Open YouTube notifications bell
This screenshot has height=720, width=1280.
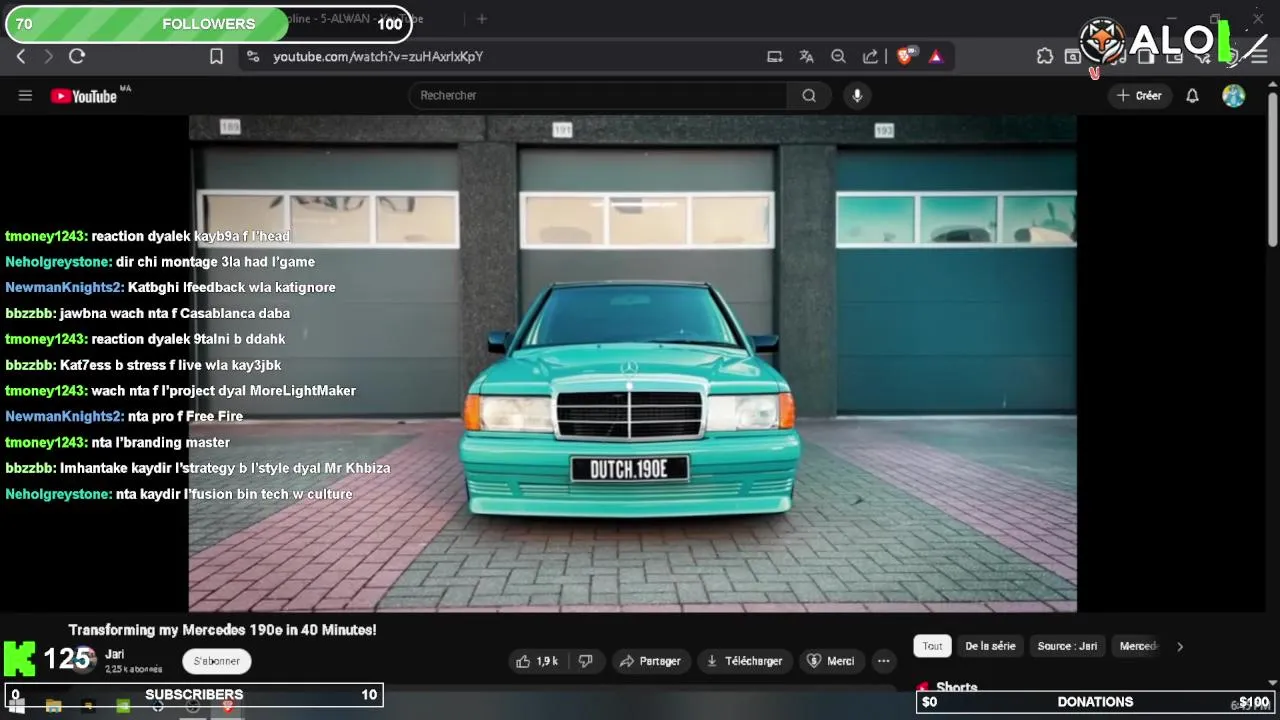1192,96
